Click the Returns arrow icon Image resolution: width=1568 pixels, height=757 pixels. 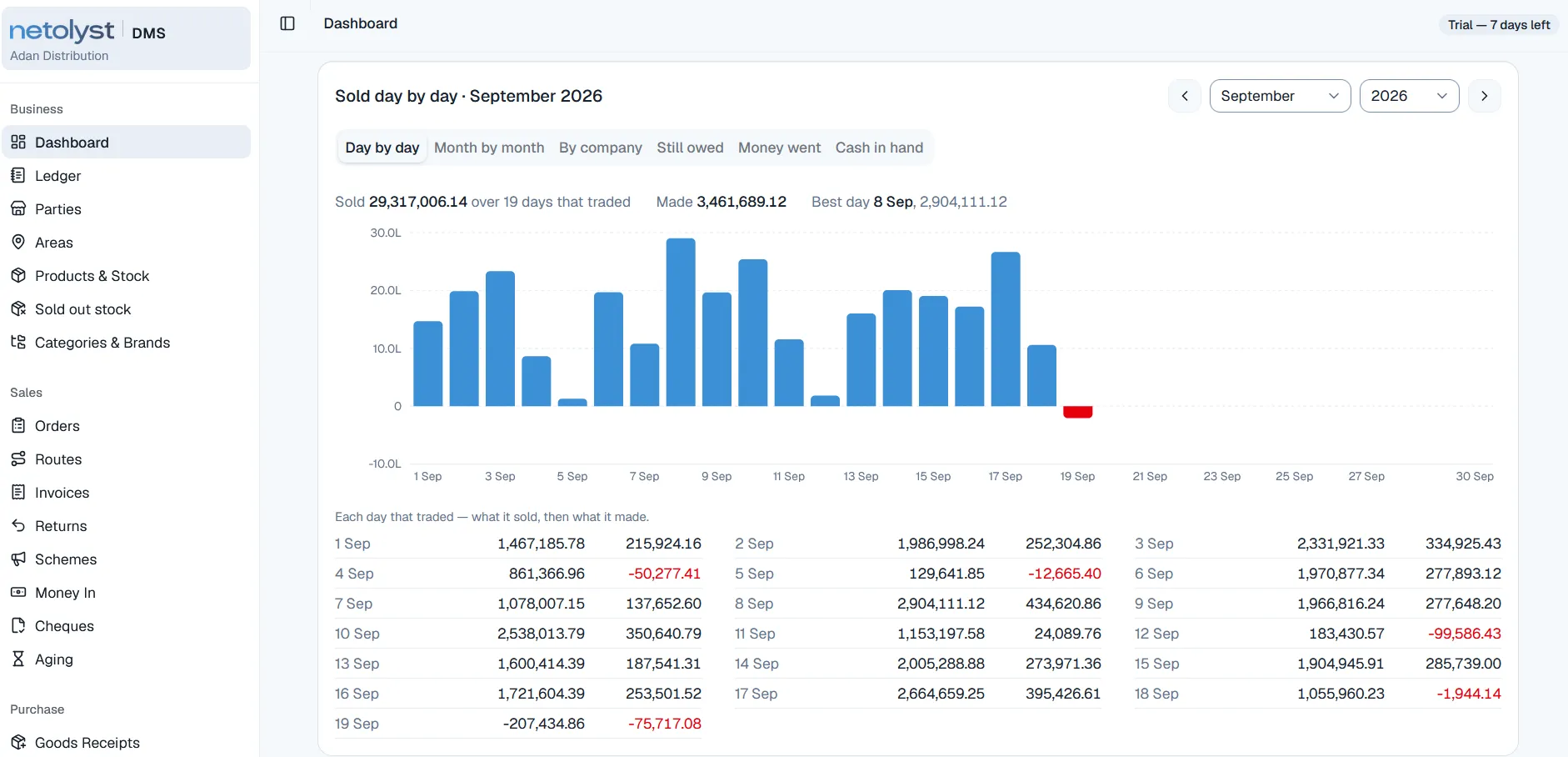pos(18,525)
